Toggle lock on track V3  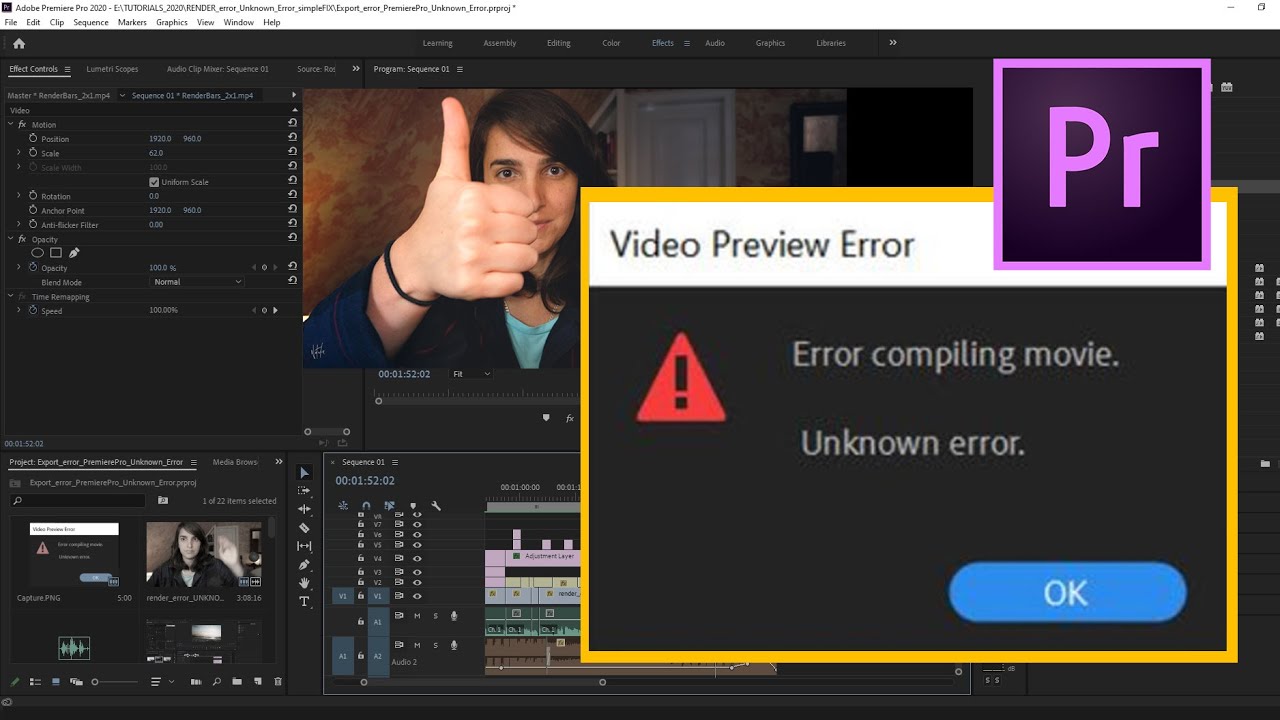point(361,572)
